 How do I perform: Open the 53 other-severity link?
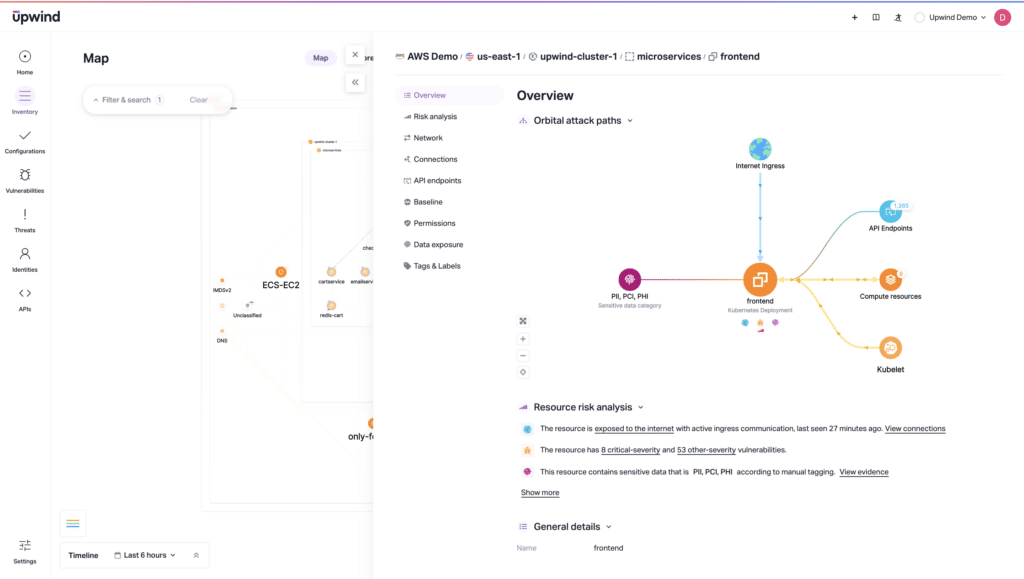[706, 450]
